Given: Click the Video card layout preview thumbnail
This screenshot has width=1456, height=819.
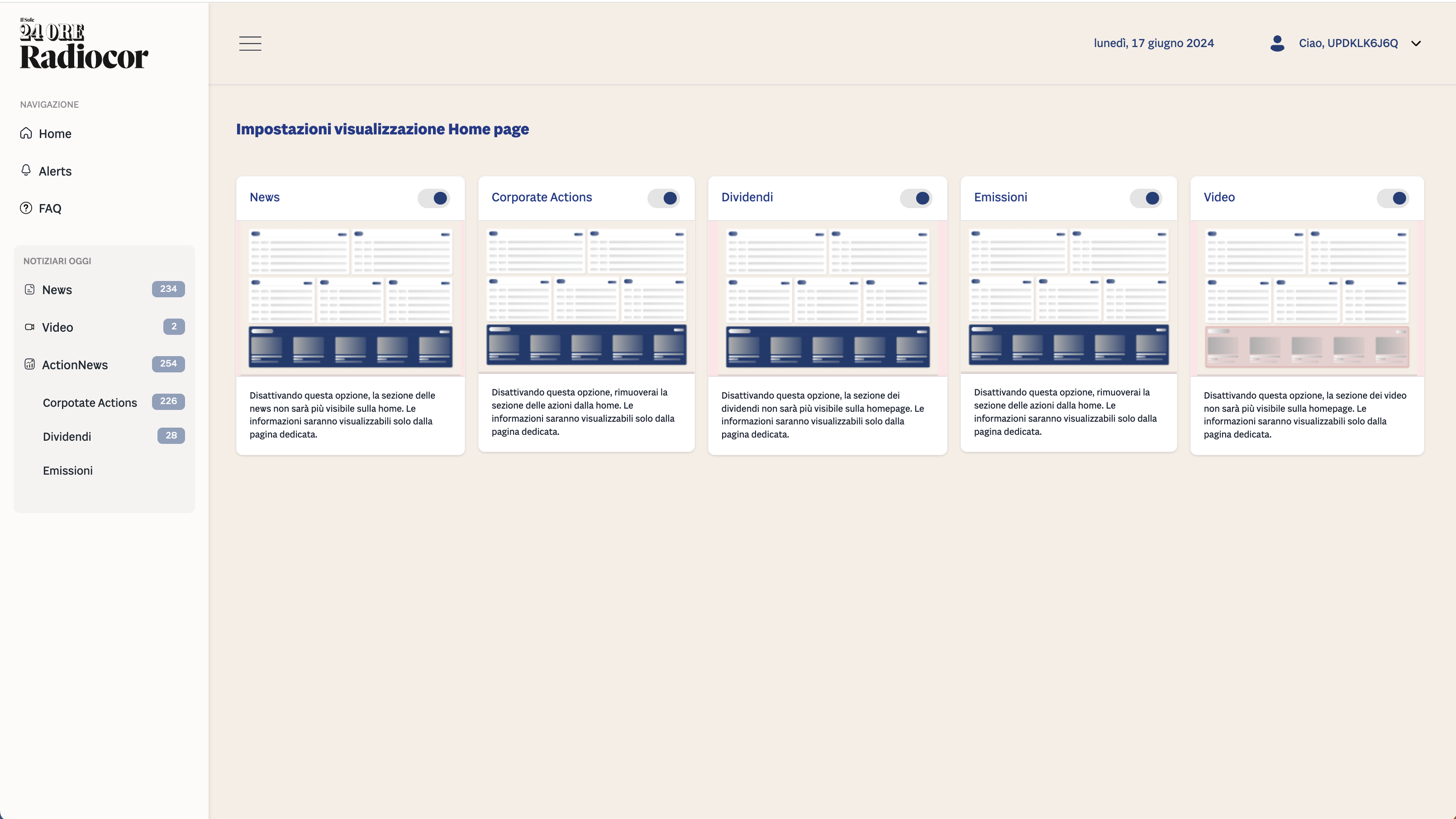Looking at the screenshot, I should pos(1307,299).
